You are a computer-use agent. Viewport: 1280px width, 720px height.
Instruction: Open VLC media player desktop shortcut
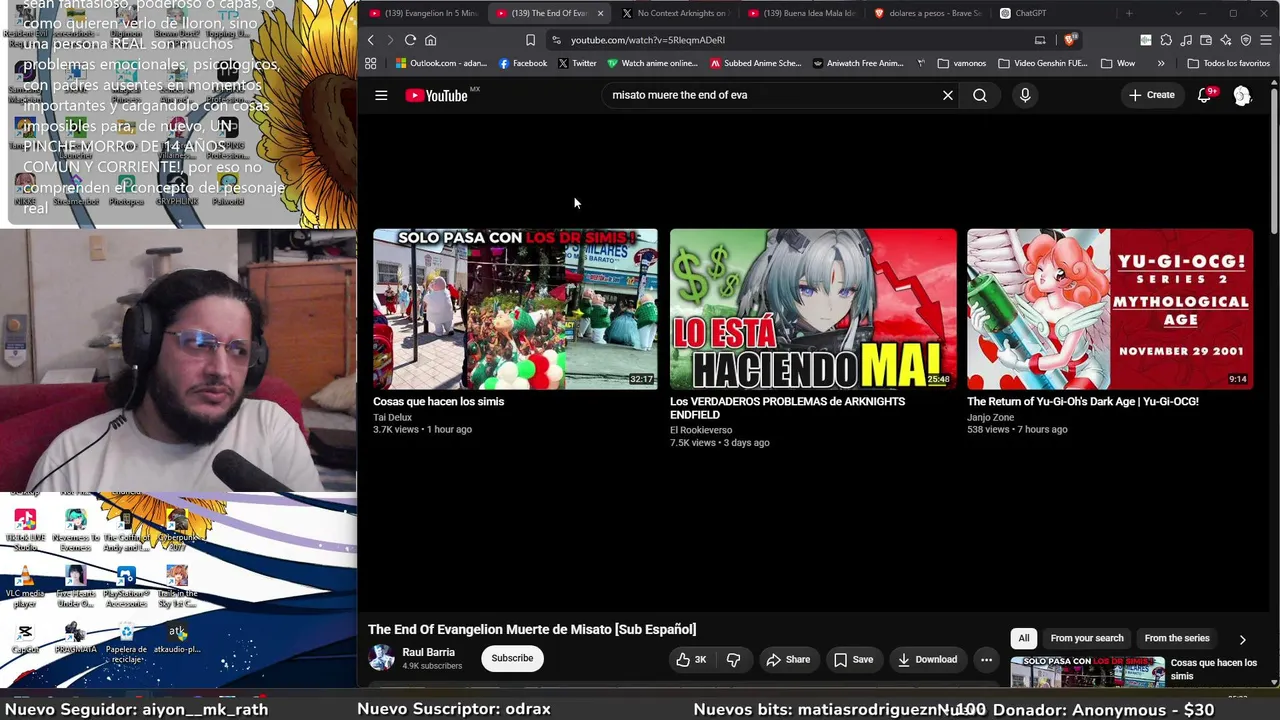click(x=25, y=587)
